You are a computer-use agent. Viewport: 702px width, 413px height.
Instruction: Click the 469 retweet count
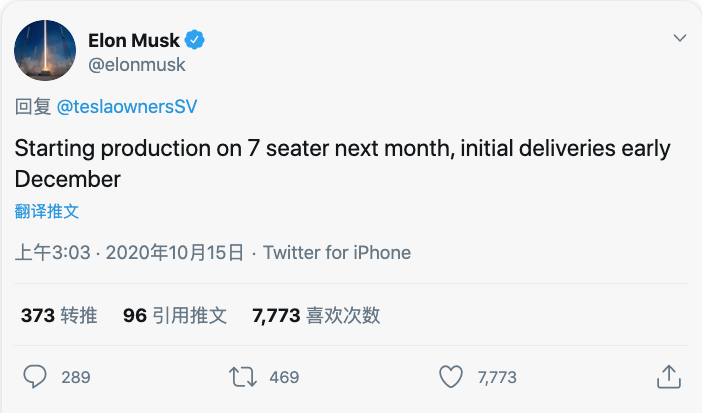[x=284, y=377]
